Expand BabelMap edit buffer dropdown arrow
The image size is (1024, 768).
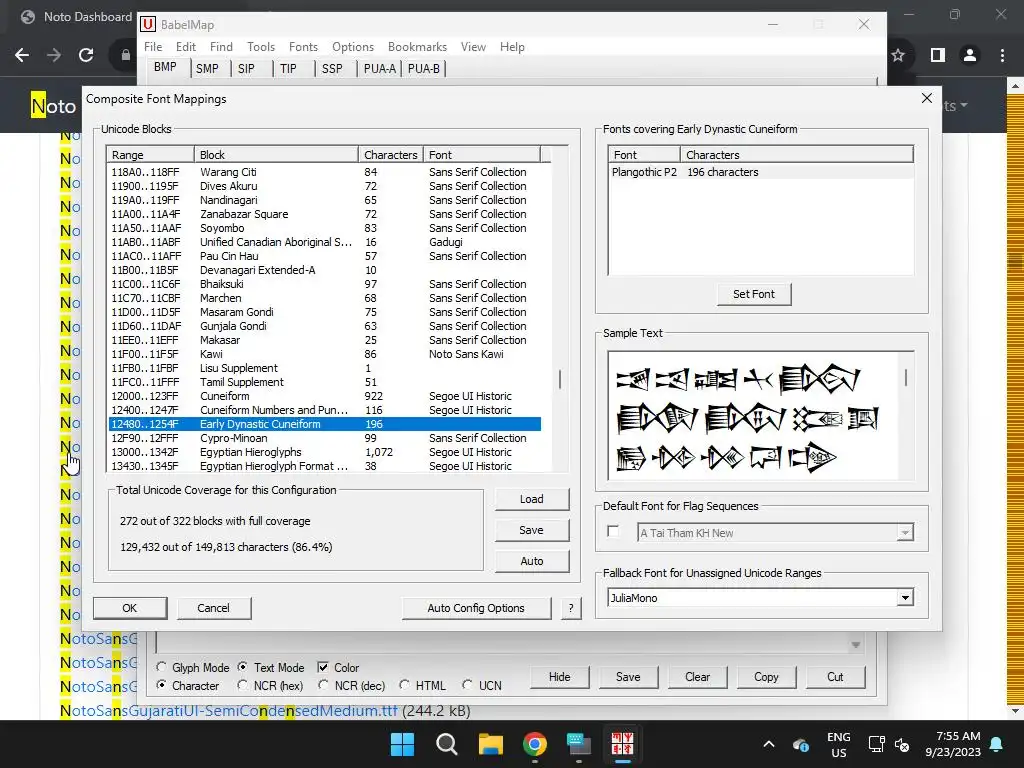[x=856, y=645]
